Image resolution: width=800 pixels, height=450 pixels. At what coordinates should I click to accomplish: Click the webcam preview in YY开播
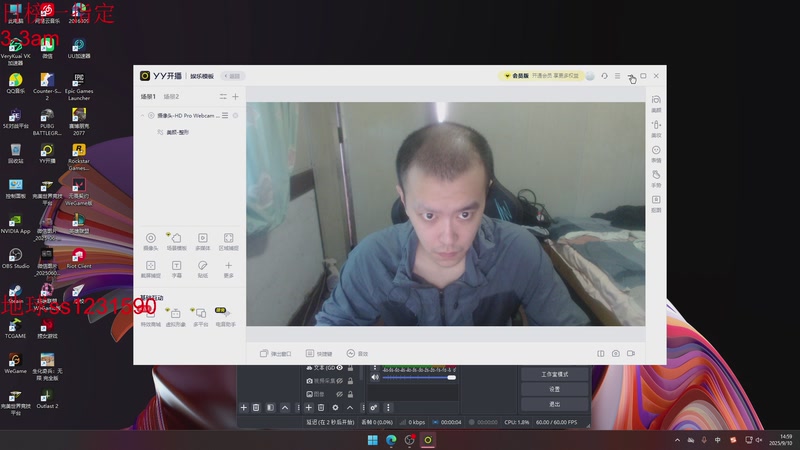click(x=445, y=214)
